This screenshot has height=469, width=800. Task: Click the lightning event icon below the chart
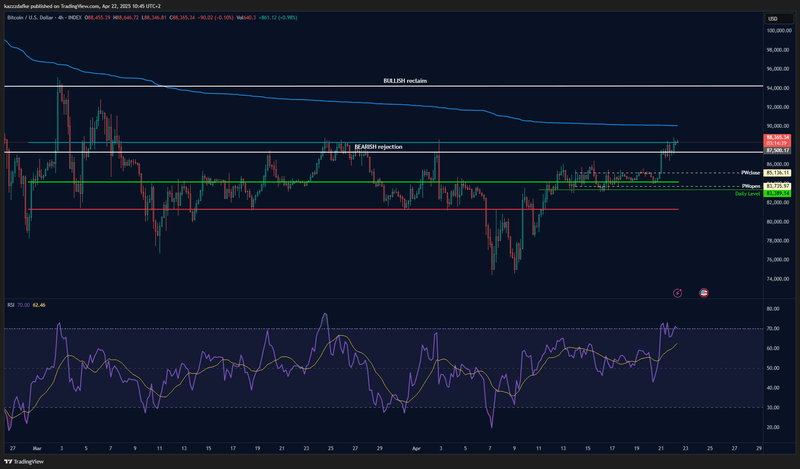coord(678,293)
